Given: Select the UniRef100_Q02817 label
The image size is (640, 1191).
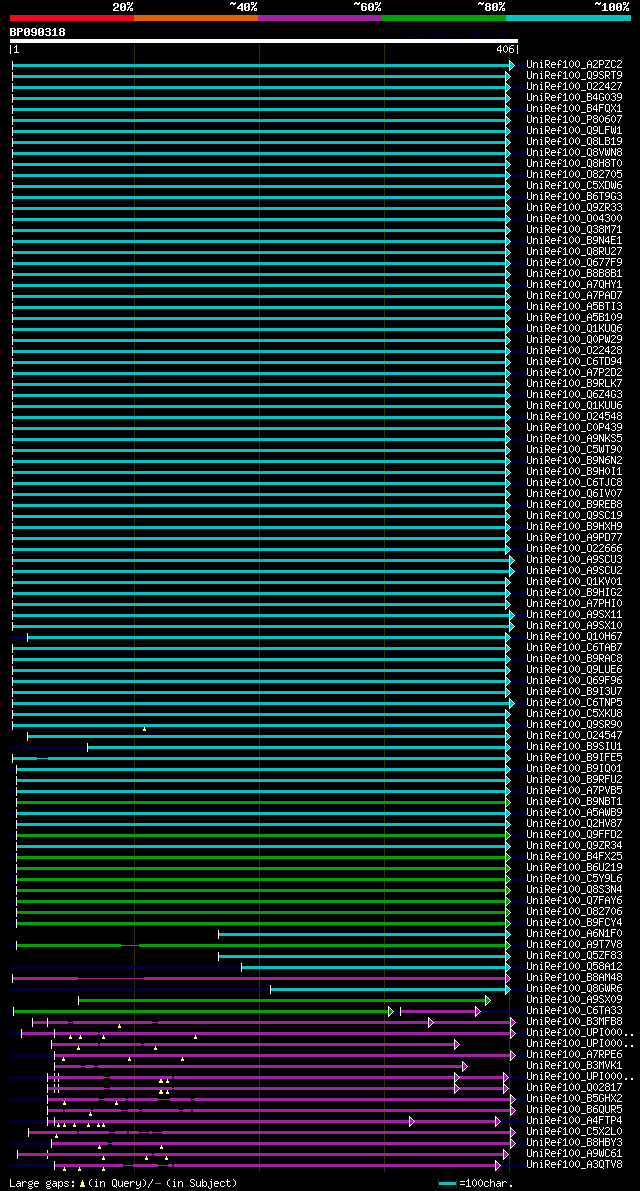Looking at the screenshot, I should pyautogui.click(x=574, y=1088).
